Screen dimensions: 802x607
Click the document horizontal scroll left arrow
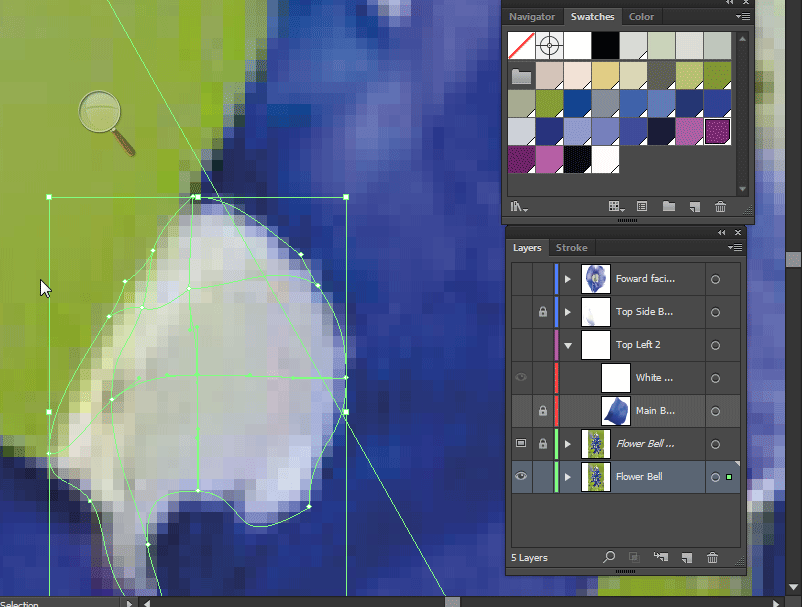click(147, 603)
